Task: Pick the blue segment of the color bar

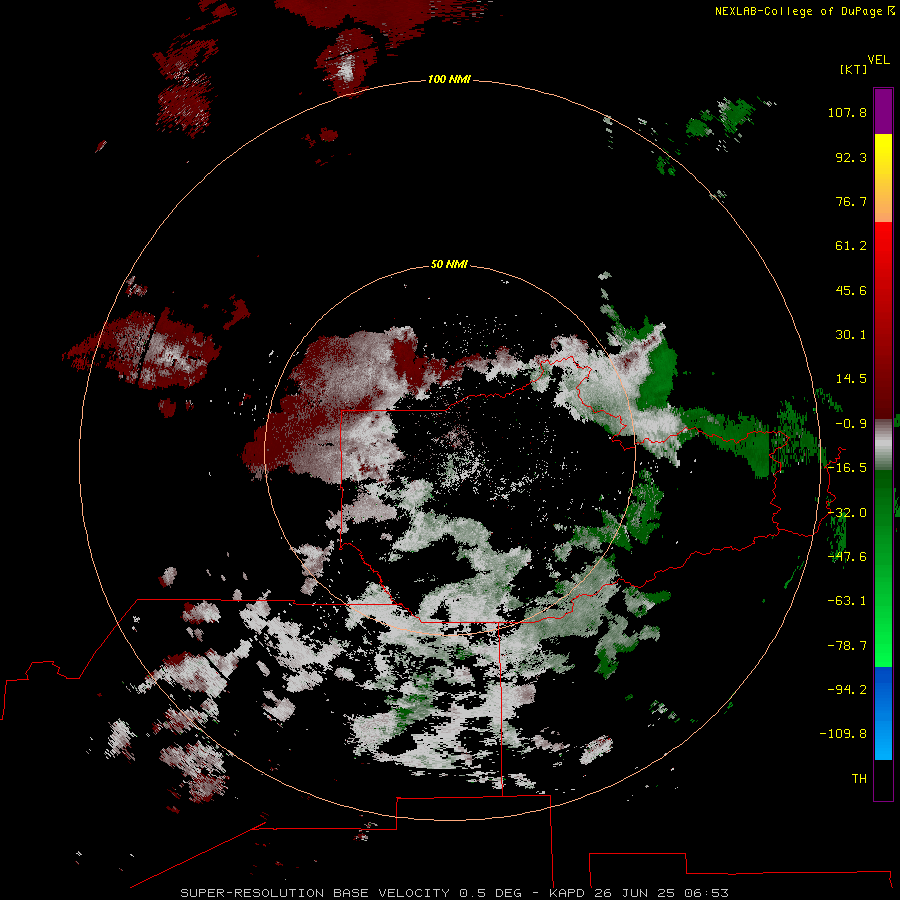Action: (x=883, y=713)
